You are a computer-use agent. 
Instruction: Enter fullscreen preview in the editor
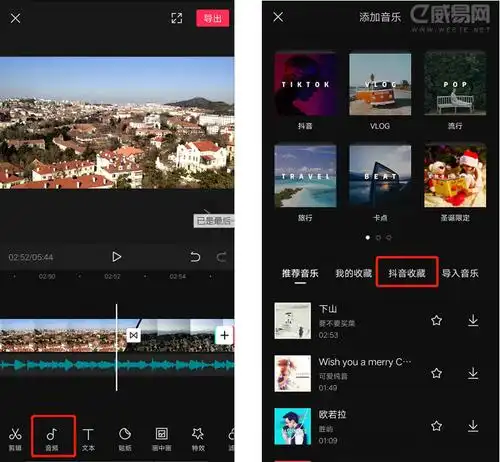click(x=177, y=18)
